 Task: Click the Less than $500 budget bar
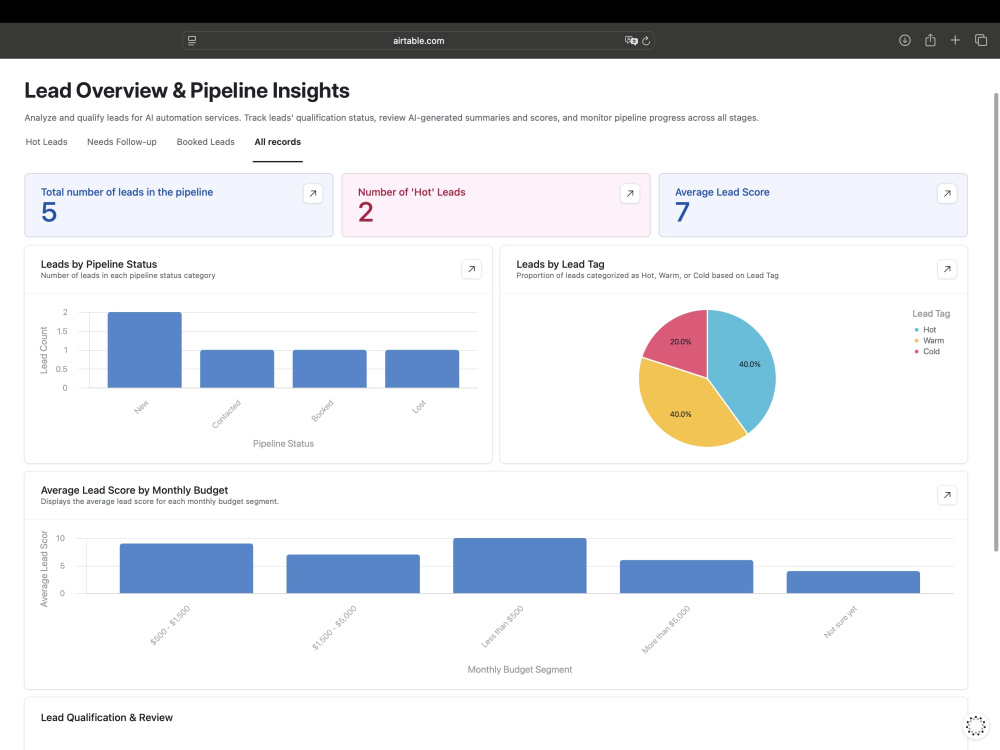[520, 566]
